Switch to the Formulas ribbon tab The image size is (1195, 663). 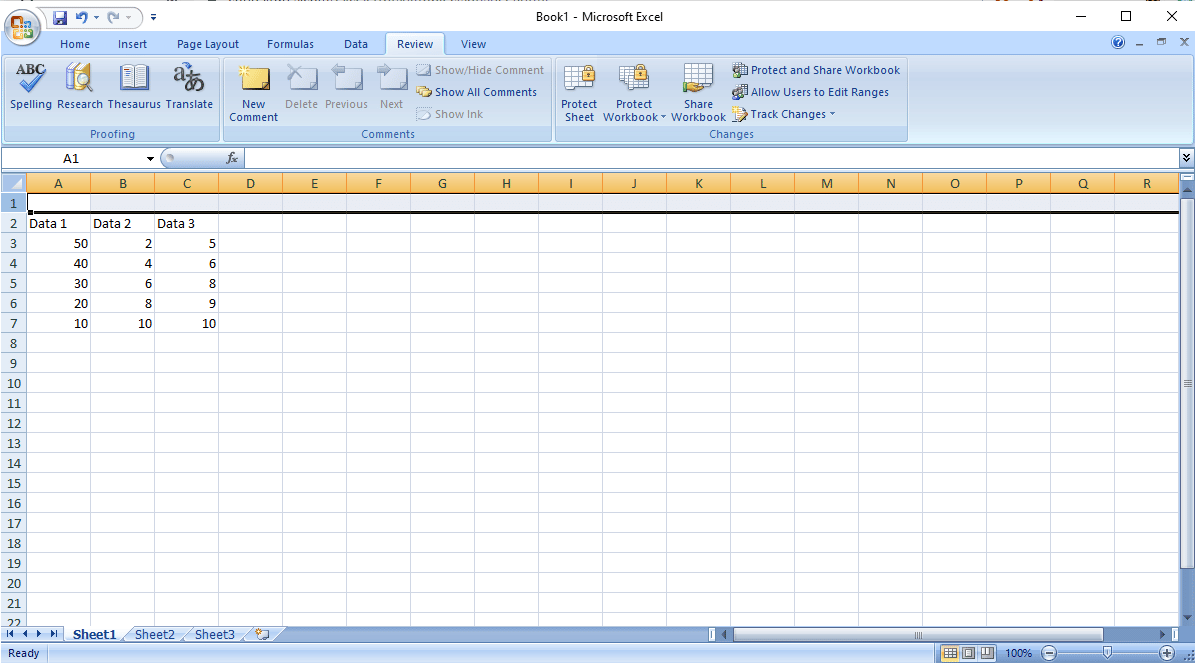(x=290, y=44)
